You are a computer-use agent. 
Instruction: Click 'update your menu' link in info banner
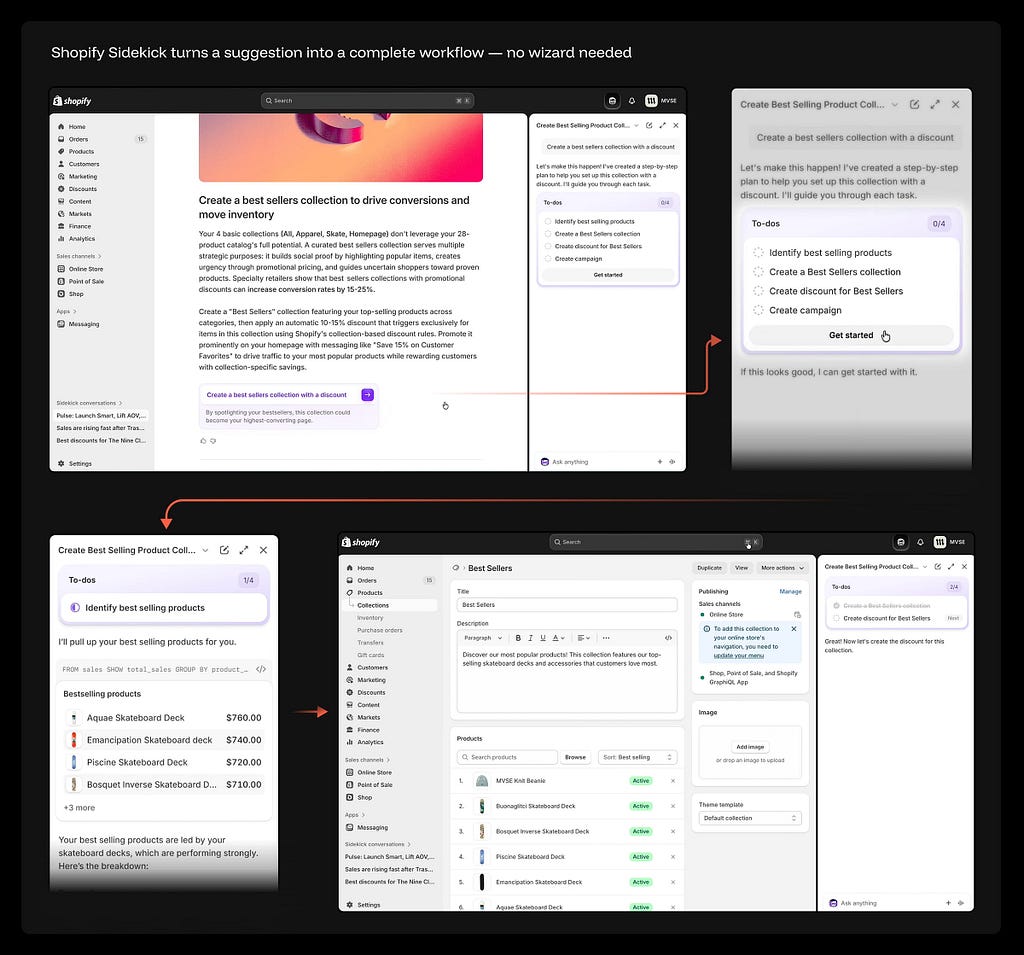(x=739, y=655)
